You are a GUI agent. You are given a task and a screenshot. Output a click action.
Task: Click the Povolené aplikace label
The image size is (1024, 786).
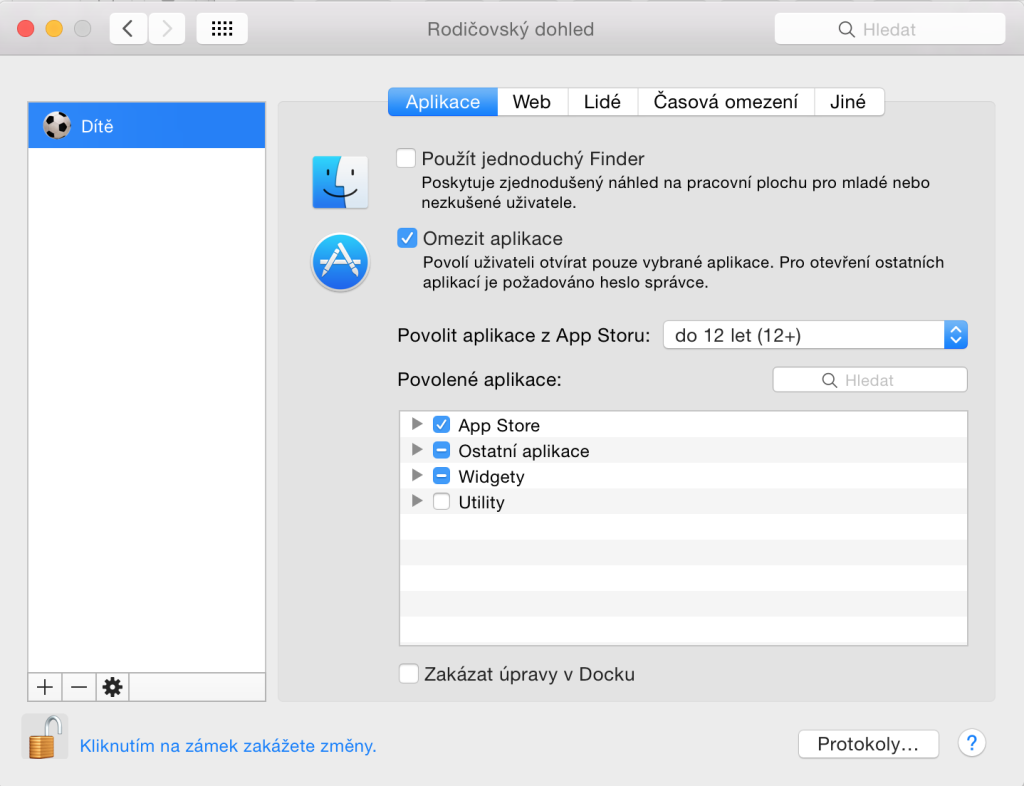click(x=479, y=379)
